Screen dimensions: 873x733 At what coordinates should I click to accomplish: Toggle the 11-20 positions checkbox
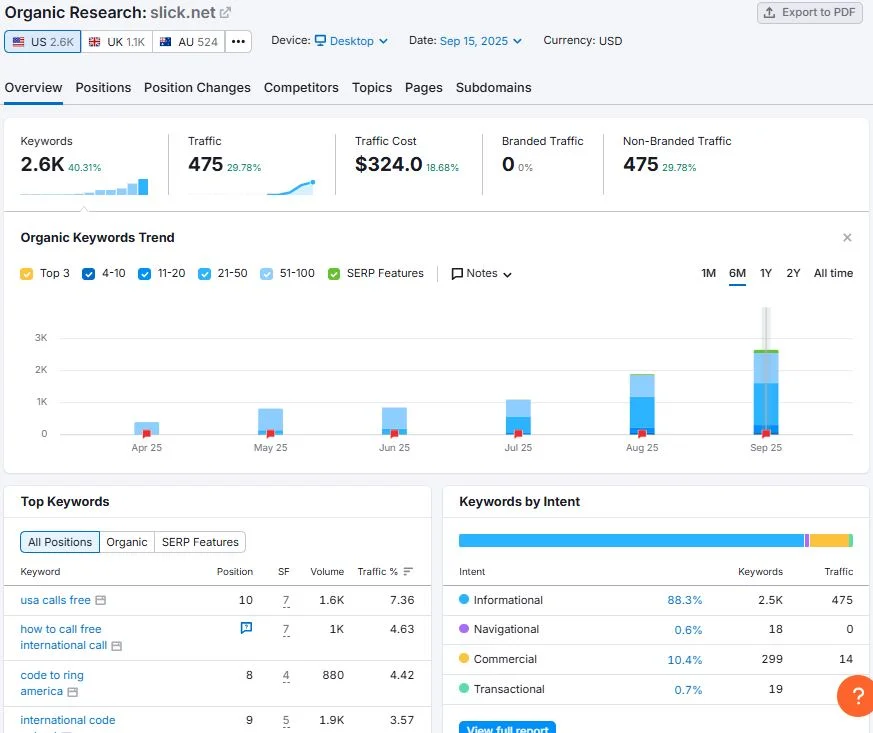click(144, 274)
